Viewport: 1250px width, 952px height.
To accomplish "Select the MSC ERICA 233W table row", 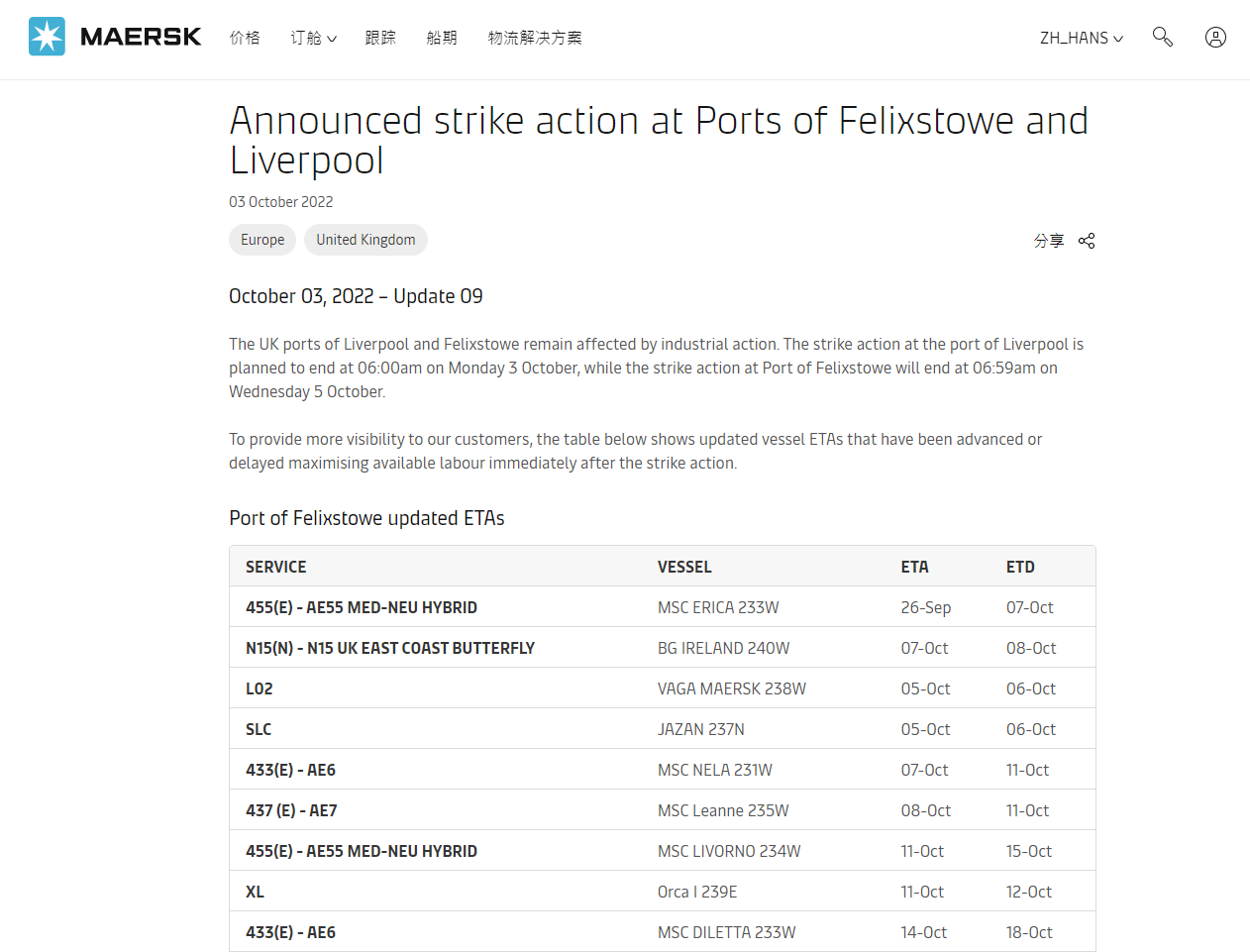I will [663, 607].
